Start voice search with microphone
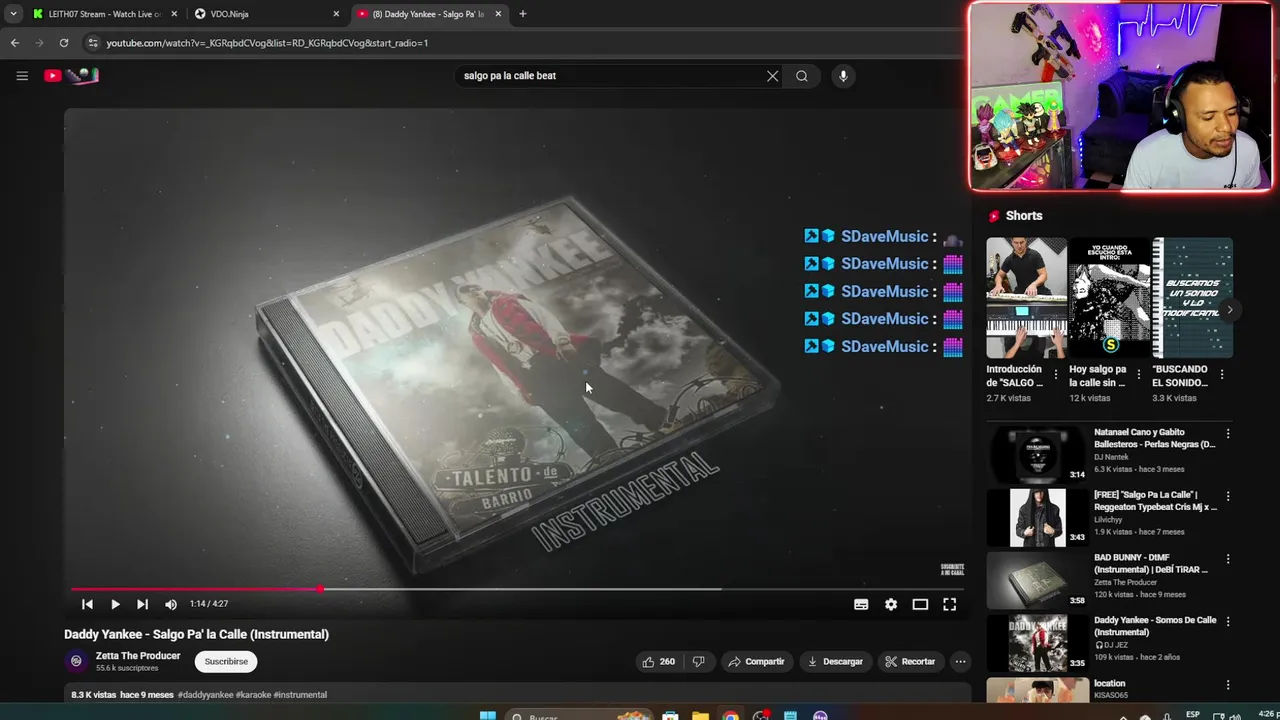Viewport: 1280px width, 720px height. (843, 76)
